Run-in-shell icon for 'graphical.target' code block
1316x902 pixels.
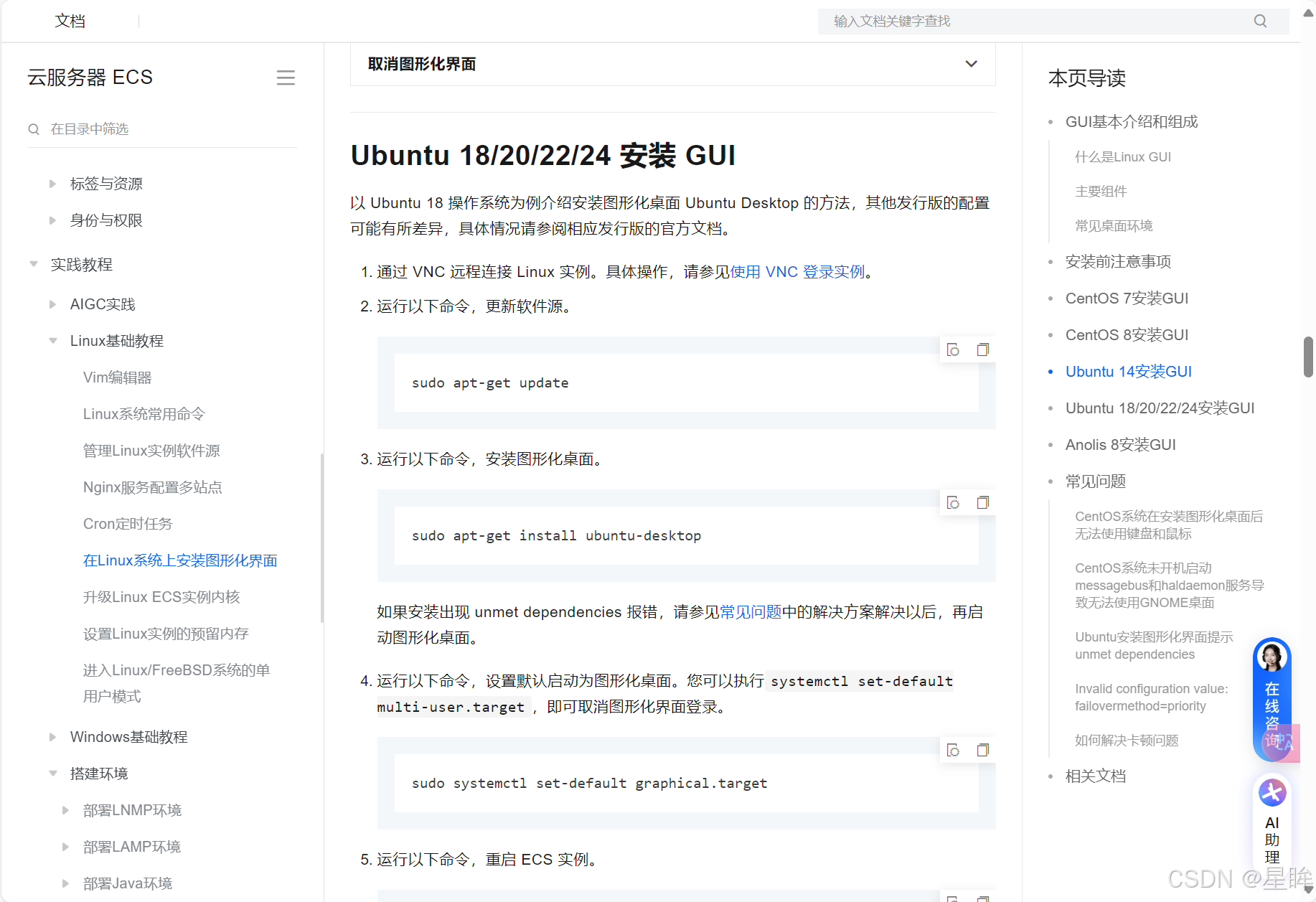(x=953, y=750)
